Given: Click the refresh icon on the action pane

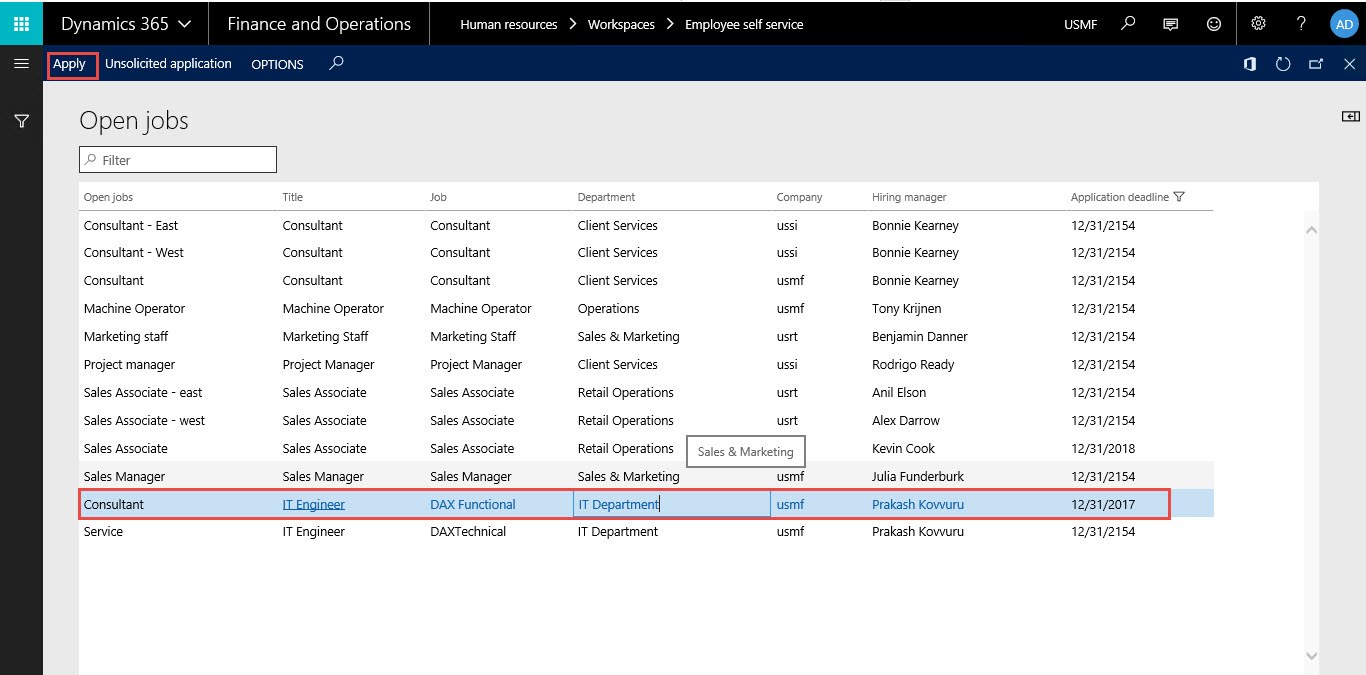Looking at the screenshot, I should (x=1283, y=63).
